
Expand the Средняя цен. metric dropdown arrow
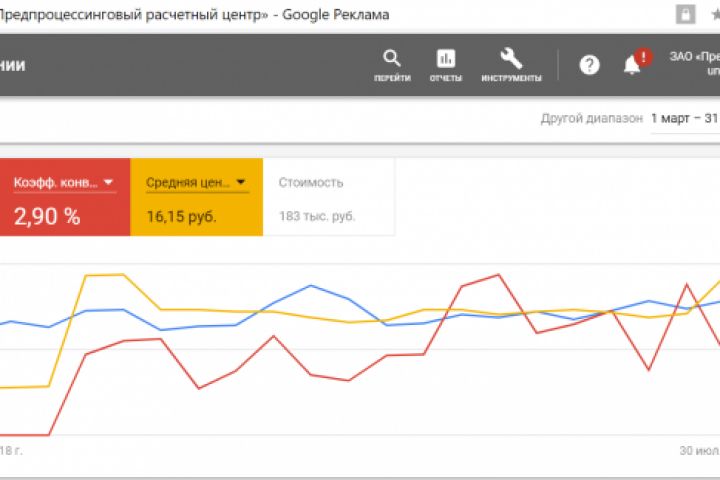pos(241,183)
